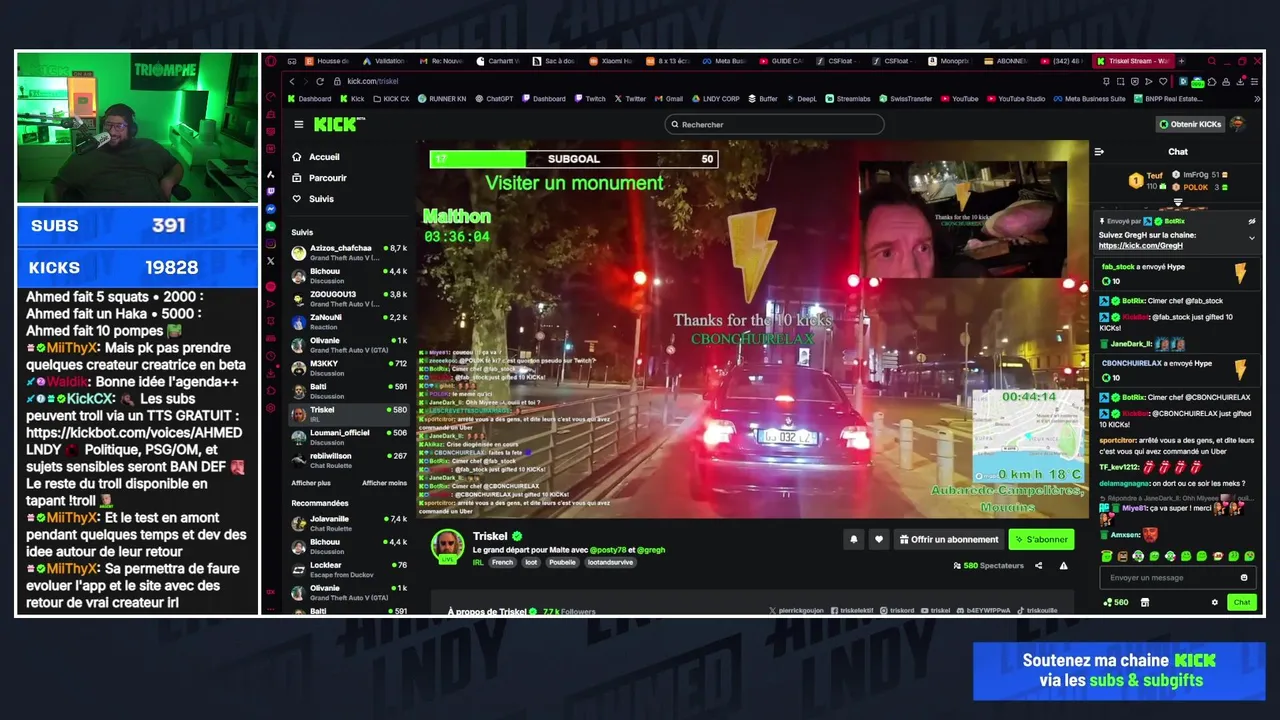Click the collapse chat icon left of Chat title

click(1099, 152)
